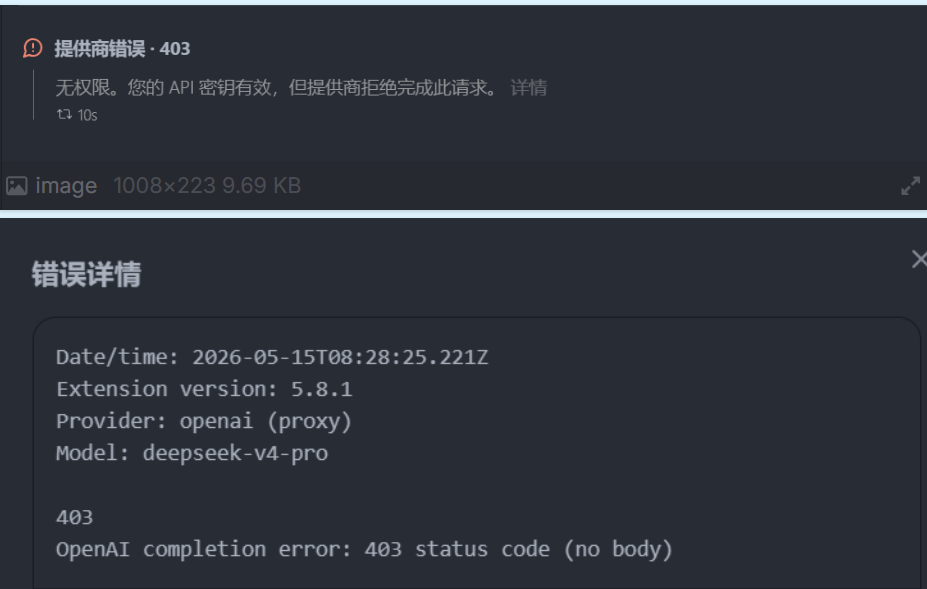Viewport: 927px width, 589px height.
Task: Close the 错误详情 panel with X
Action: click(x=919, y=259)
